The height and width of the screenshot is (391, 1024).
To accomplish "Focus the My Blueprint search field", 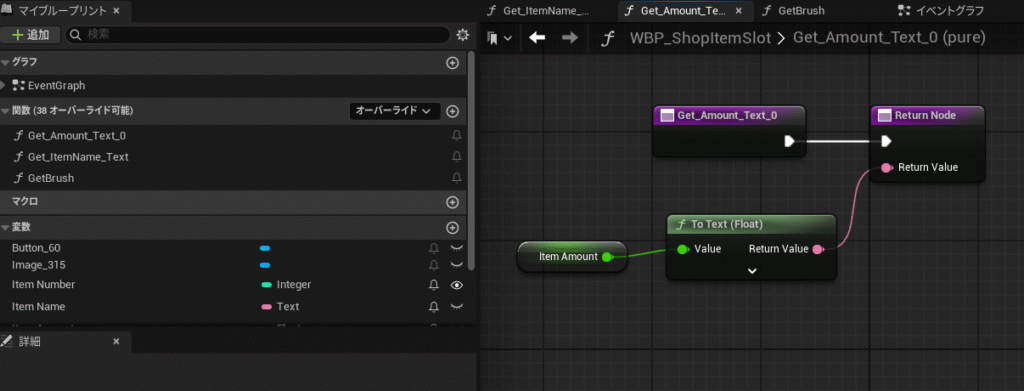I will [x=258, y=35].
